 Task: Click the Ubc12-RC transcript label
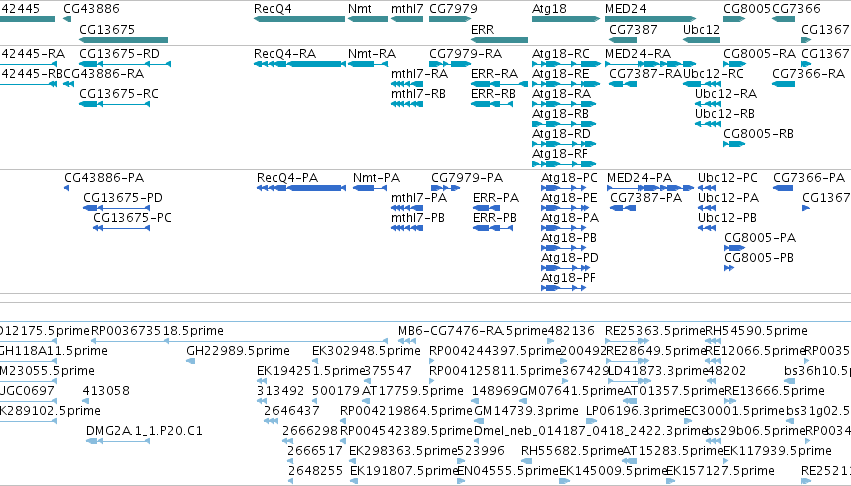pos(713,74)
